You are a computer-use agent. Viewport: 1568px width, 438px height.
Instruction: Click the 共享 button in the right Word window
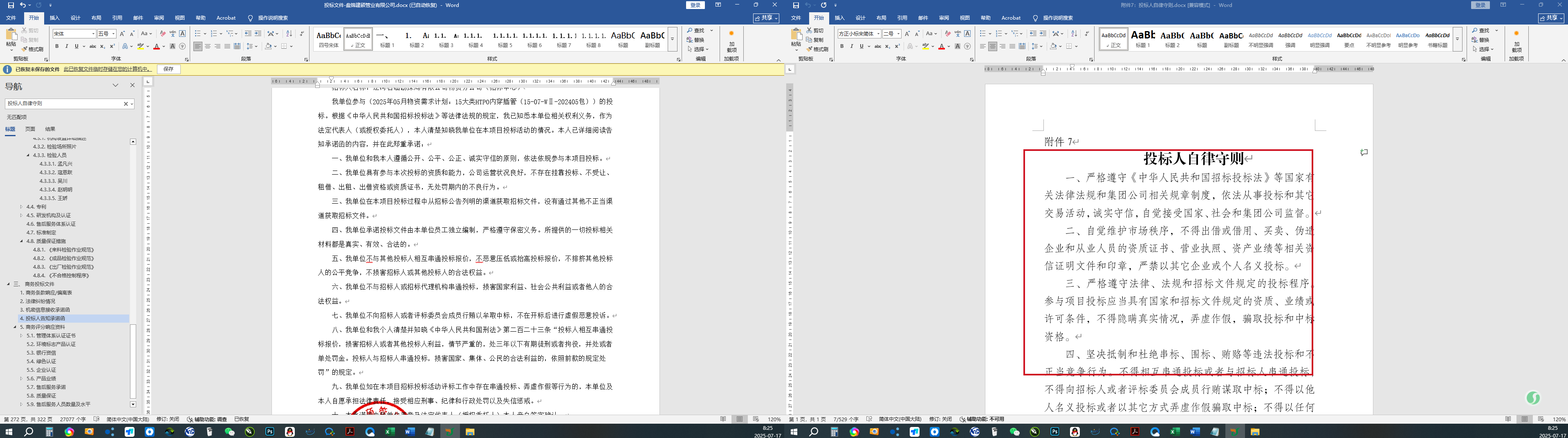1551,18
